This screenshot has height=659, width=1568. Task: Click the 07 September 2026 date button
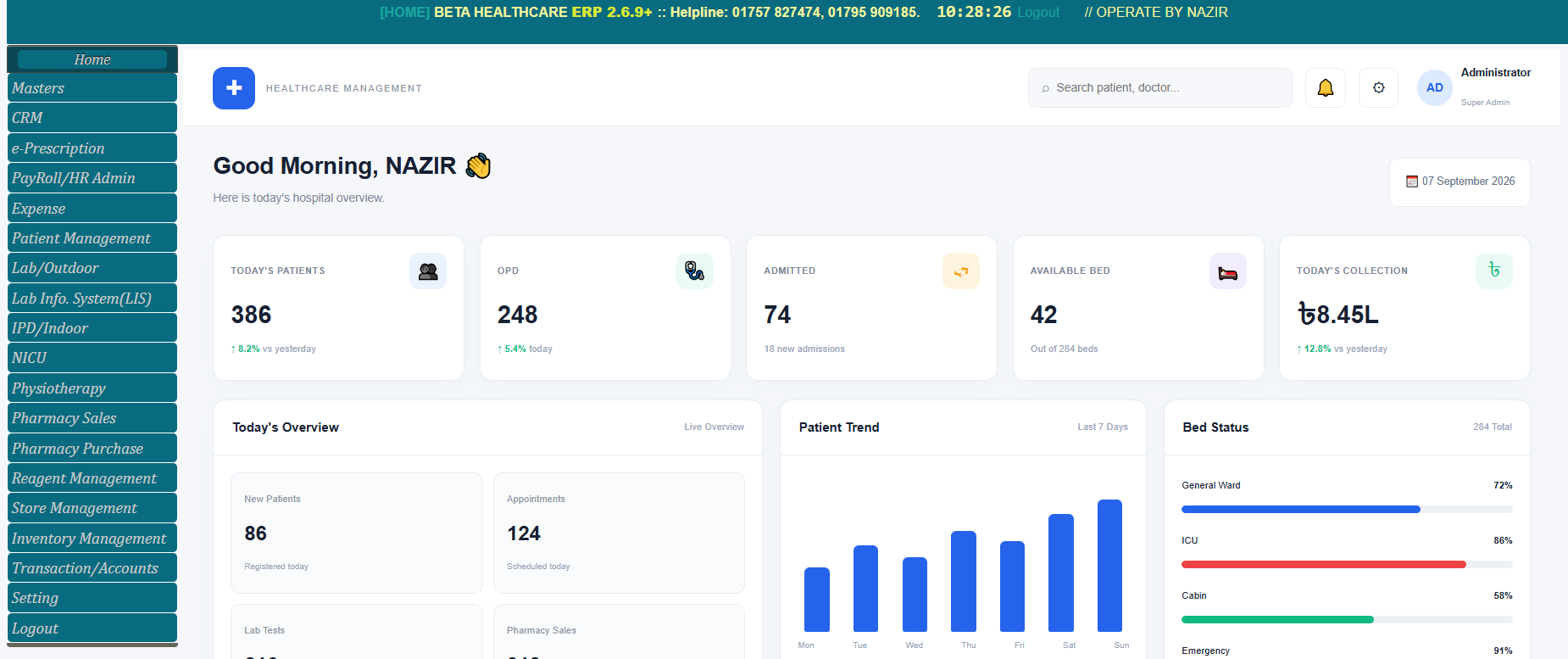(1460, 182)
